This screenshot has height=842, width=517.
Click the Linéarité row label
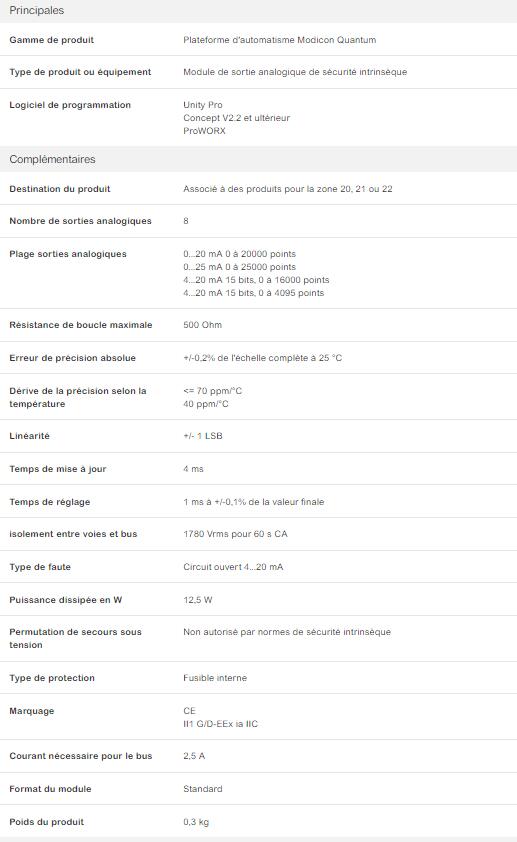click(30, 436)
